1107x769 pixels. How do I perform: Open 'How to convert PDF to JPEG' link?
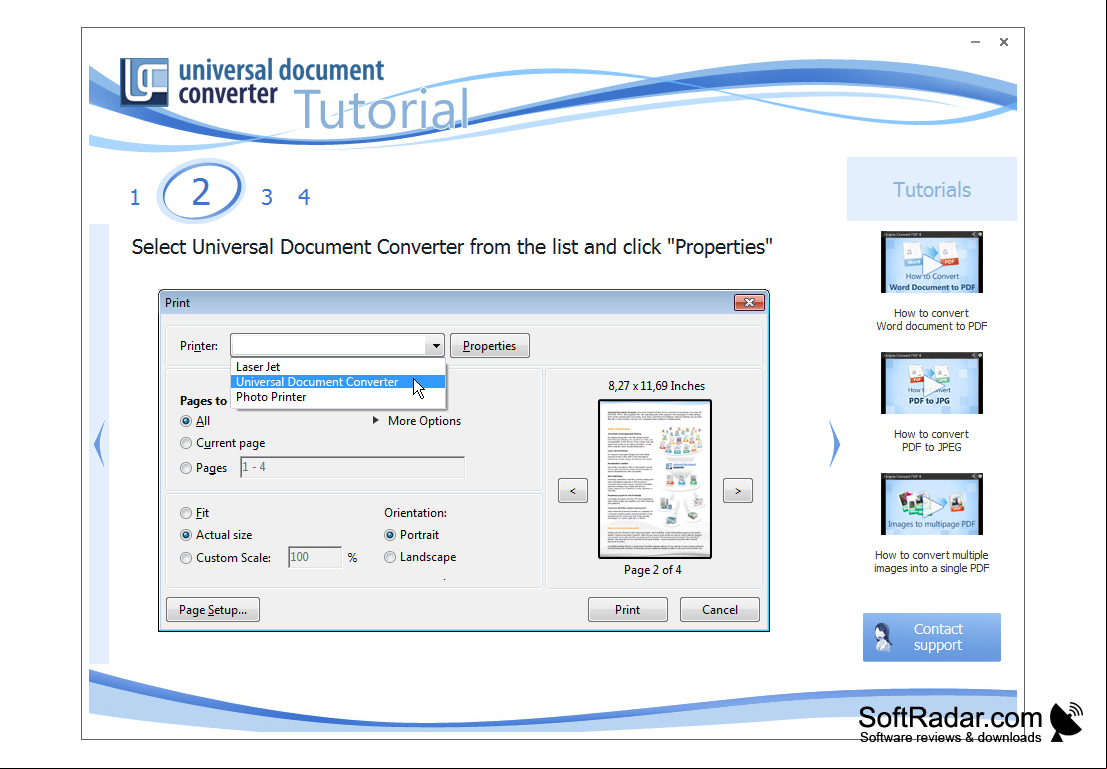pyautogui.click(x=932, y=441)
